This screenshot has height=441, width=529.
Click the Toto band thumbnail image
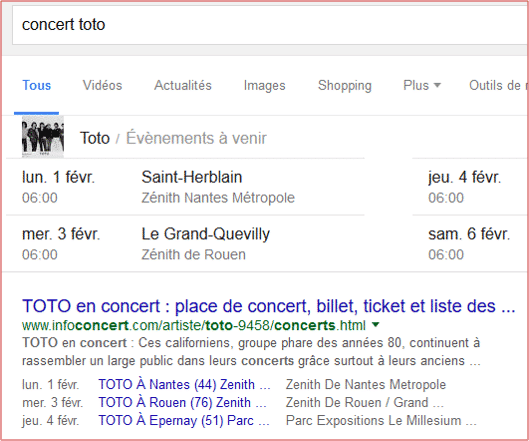coord(43,137)
